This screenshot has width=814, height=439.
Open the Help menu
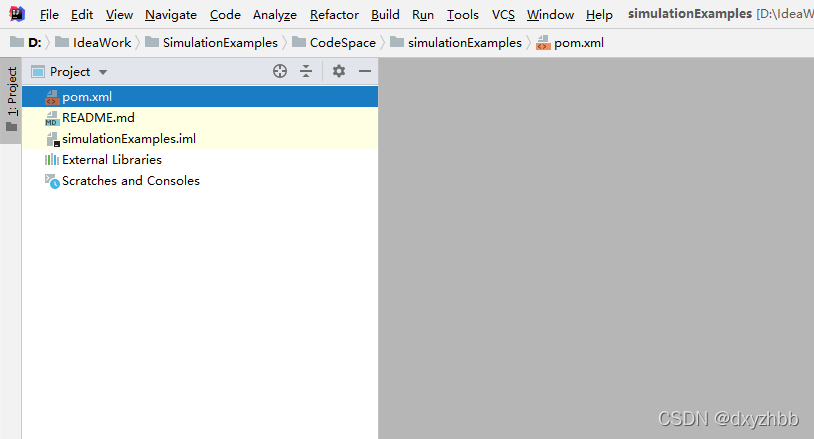coord(599,15)
